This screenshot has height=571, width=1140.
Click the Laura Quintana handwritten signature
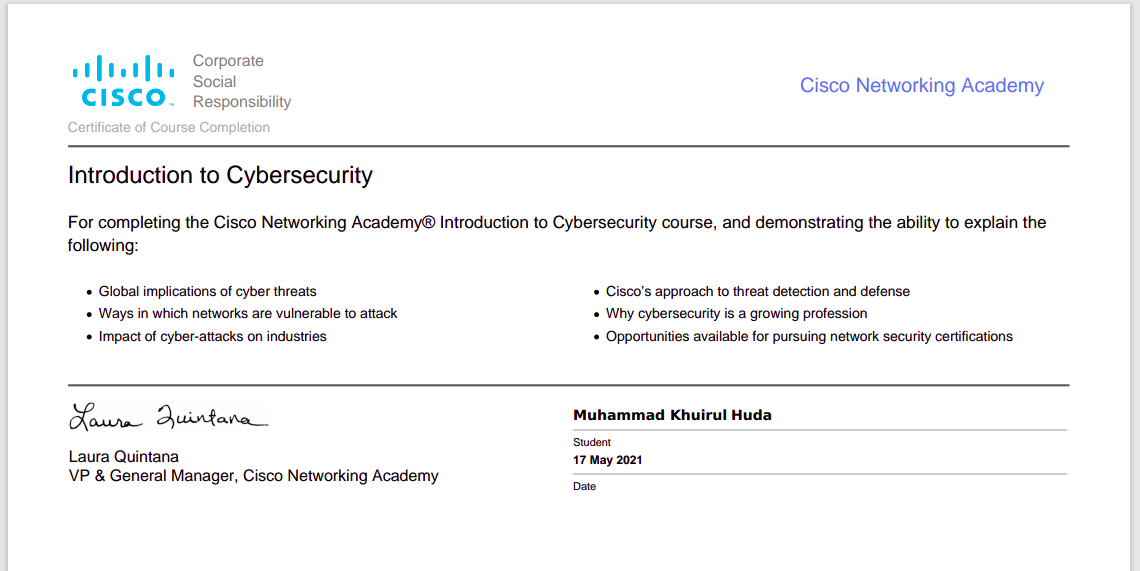coord(168,416)
